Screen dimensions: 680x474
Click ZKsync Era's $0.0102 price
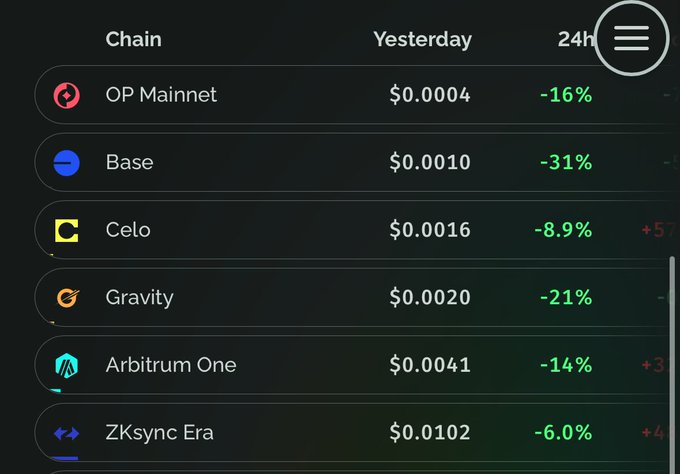coord(430,433)
